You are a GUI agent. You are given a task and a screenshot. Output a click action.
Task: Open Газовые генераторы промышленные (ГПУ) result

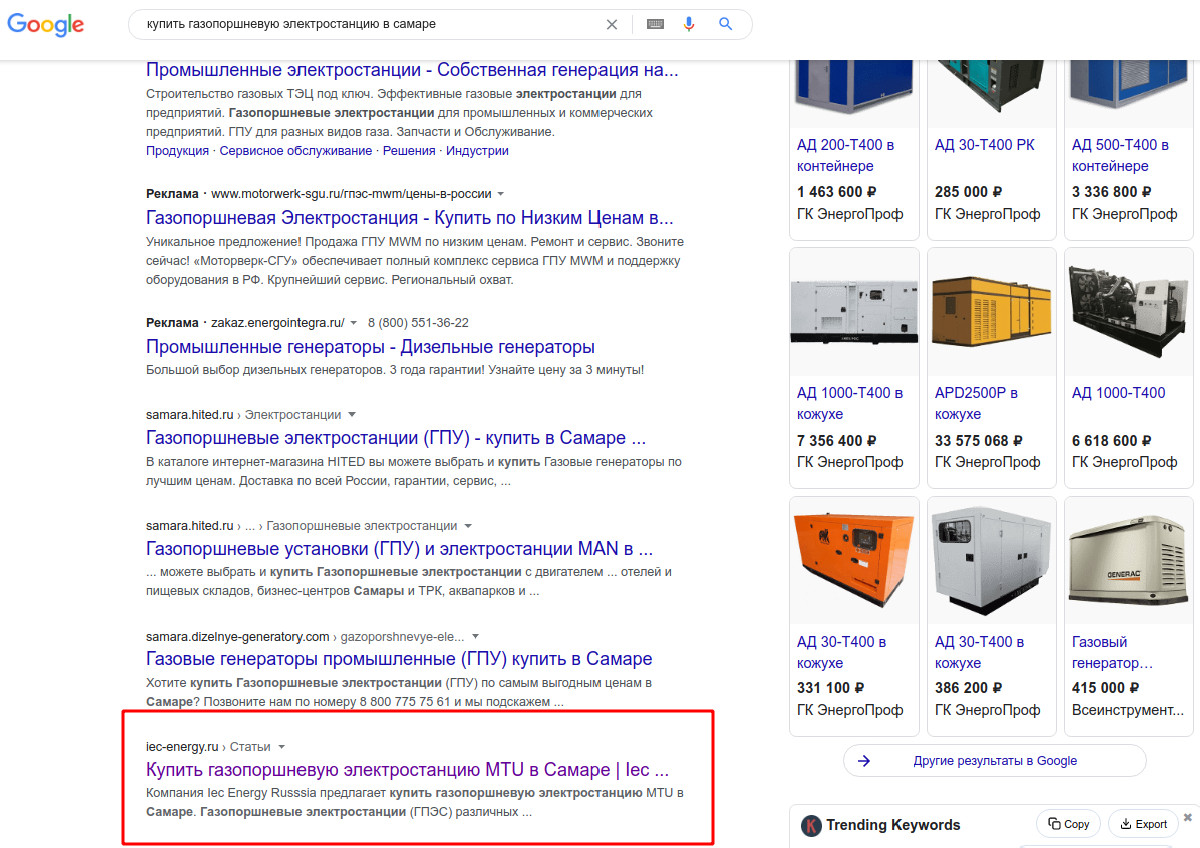pyautogui.click(x=399, y=660)
